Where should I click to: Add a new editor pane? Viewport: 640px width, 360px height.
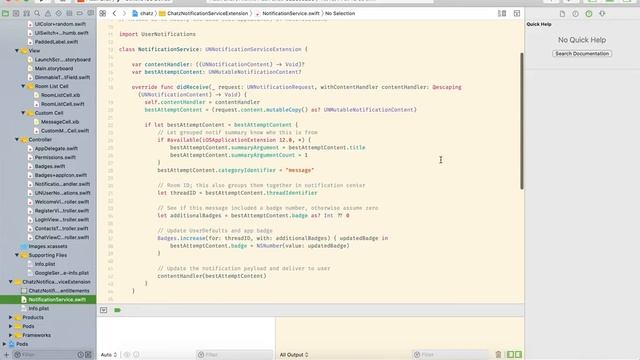click(x=517, y=13)
